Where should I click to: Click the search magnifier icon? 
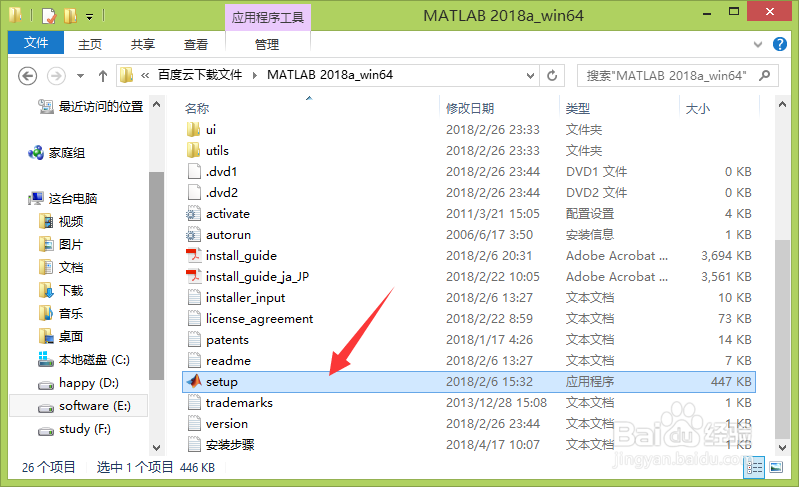coord(764,75)
